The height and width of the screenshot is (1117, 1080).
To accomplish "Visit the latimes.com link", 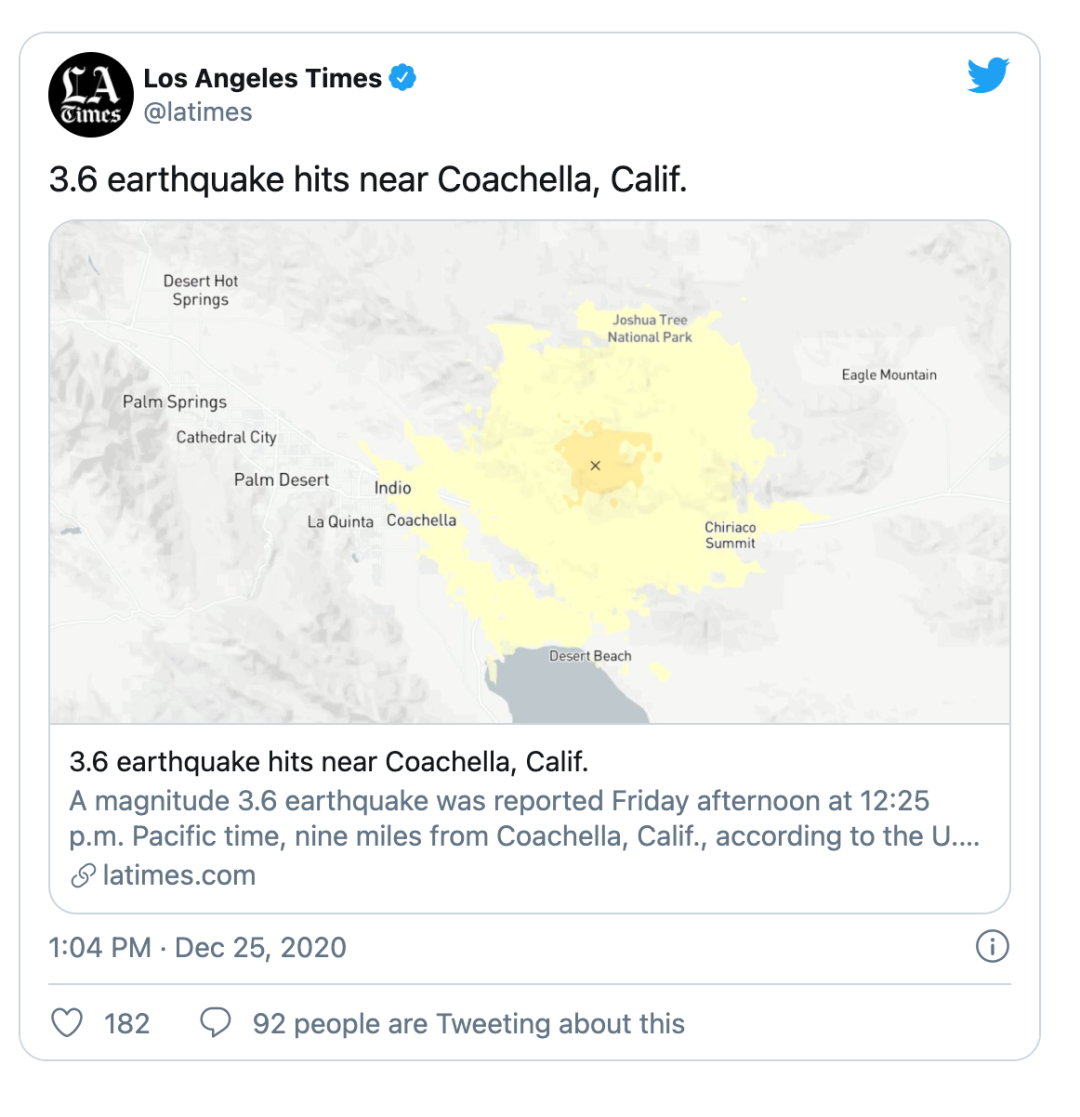I will (x=180, y=876).
